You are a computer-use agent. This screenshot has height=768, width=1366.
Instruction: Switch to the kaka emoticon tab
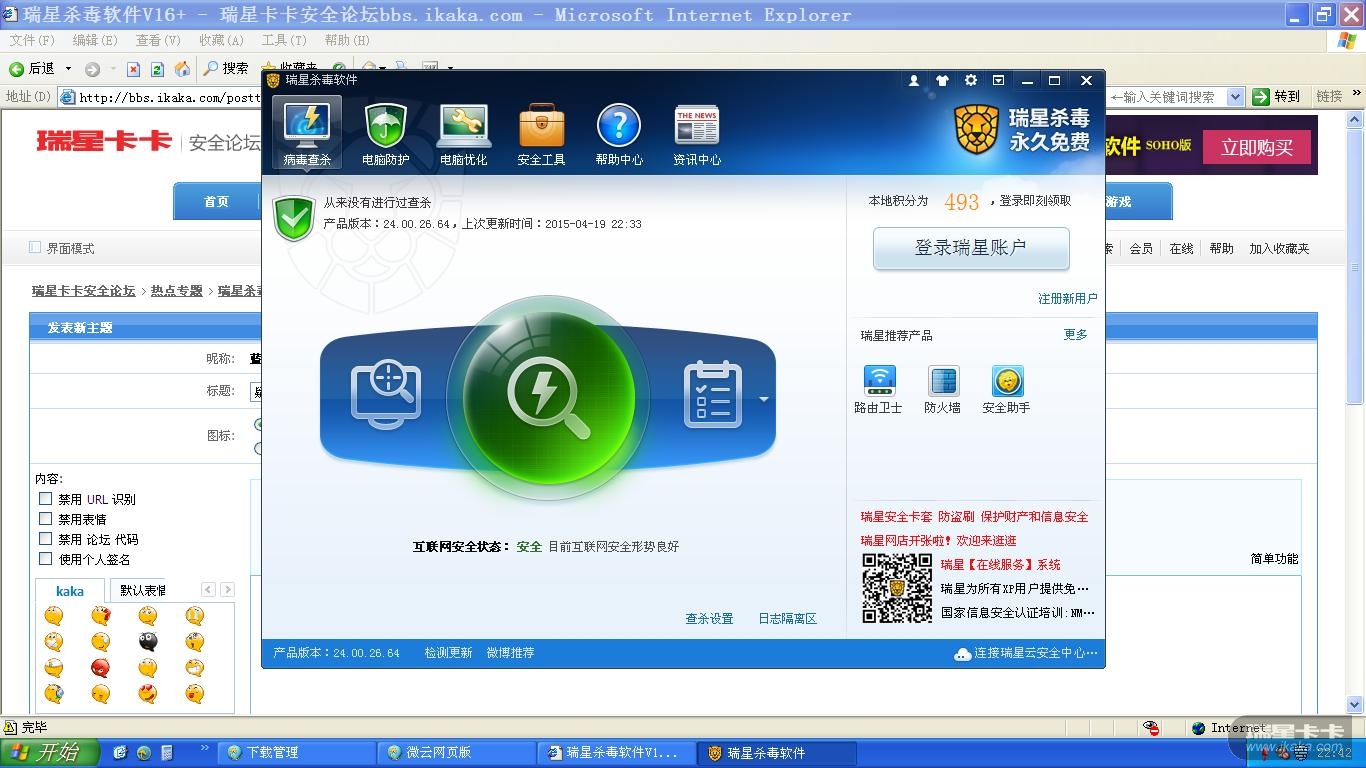click(x=70, y=590)
